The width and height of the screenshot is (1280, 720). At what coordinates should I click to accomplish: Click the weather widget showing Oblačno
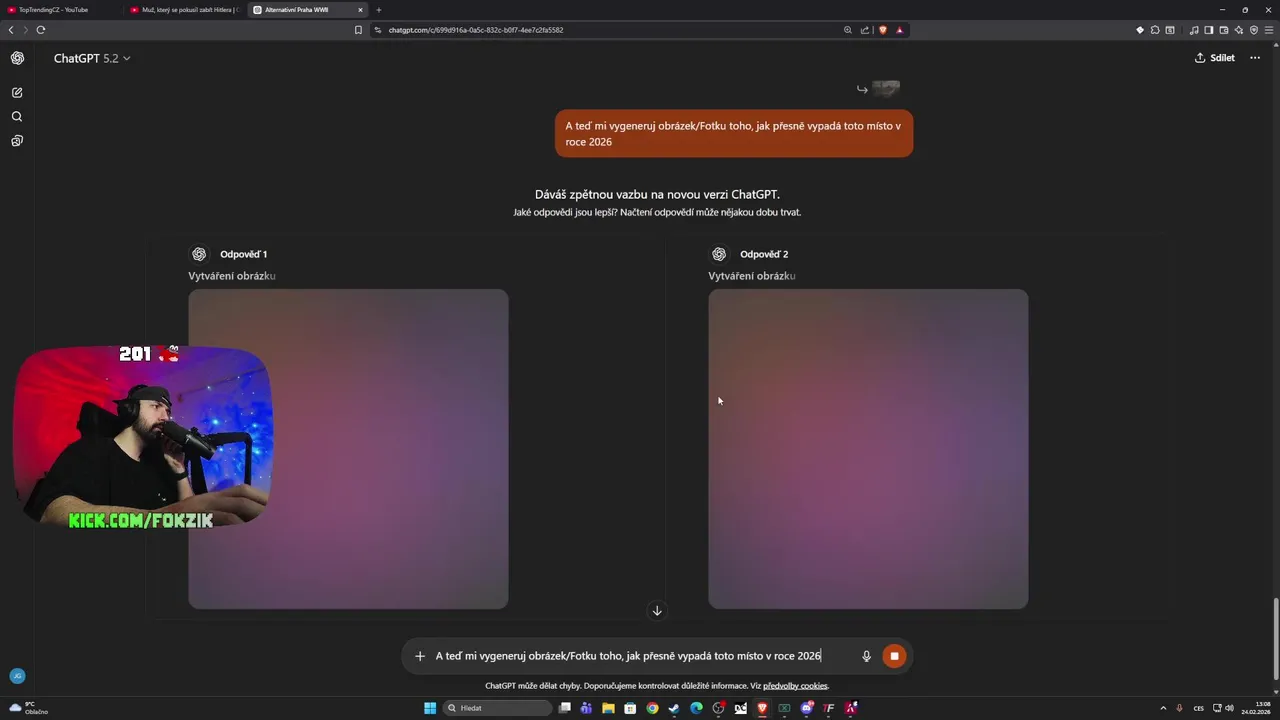28,708
